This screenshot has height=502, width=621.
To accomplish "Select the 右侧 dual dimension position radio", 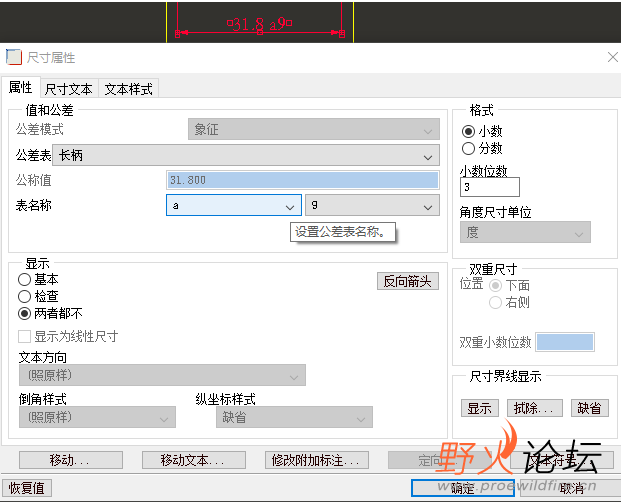I will [x=495, y=302].
